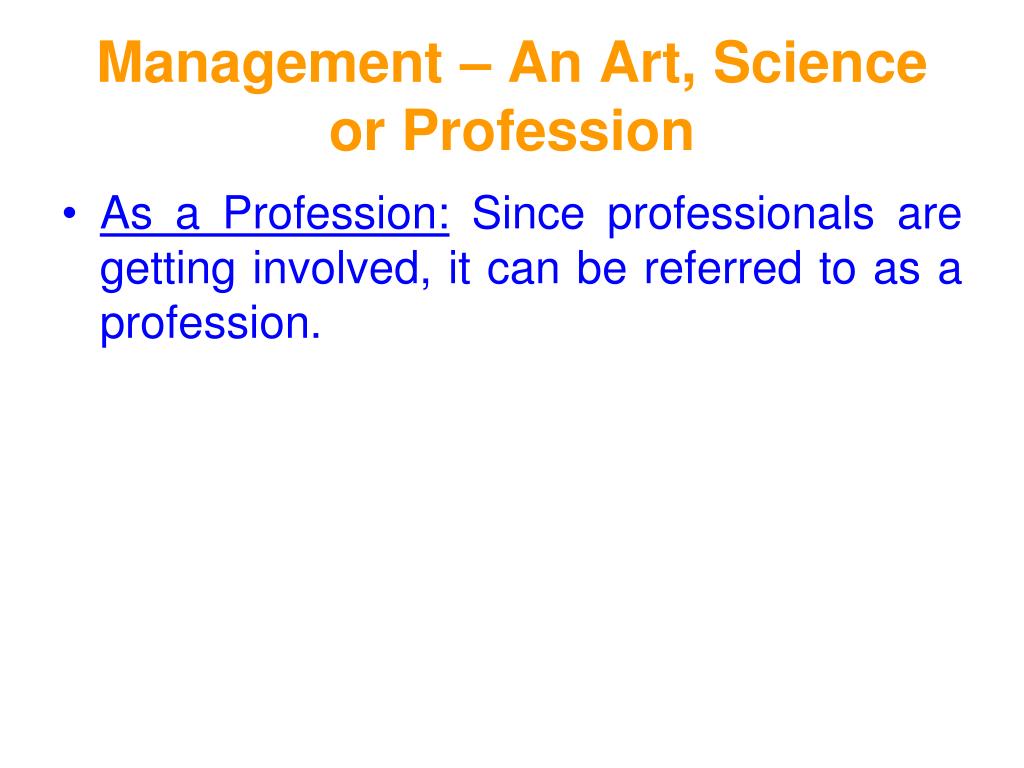1024x768 pixels.
Task: Click the word 'Since' in the body text
Action: (528, 214)
